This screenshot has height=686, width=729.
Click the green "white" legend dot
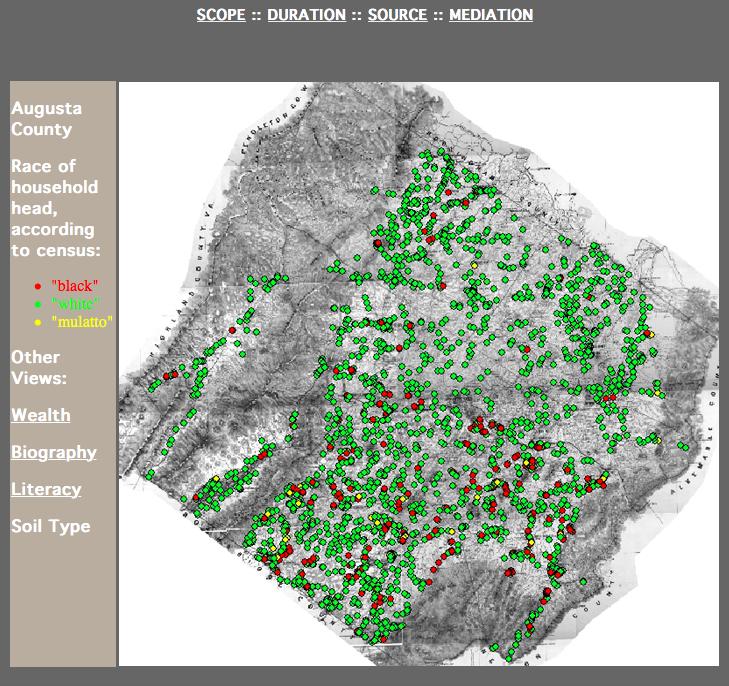point(38,304)
